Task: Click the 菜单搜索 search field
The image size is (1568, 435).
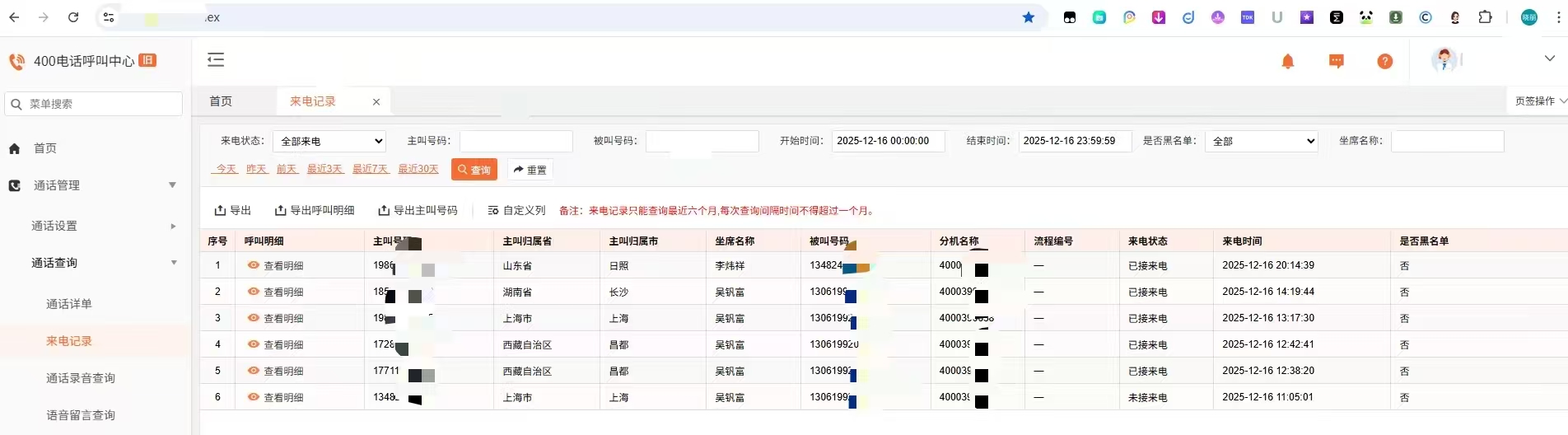Action: coord(94,104)
